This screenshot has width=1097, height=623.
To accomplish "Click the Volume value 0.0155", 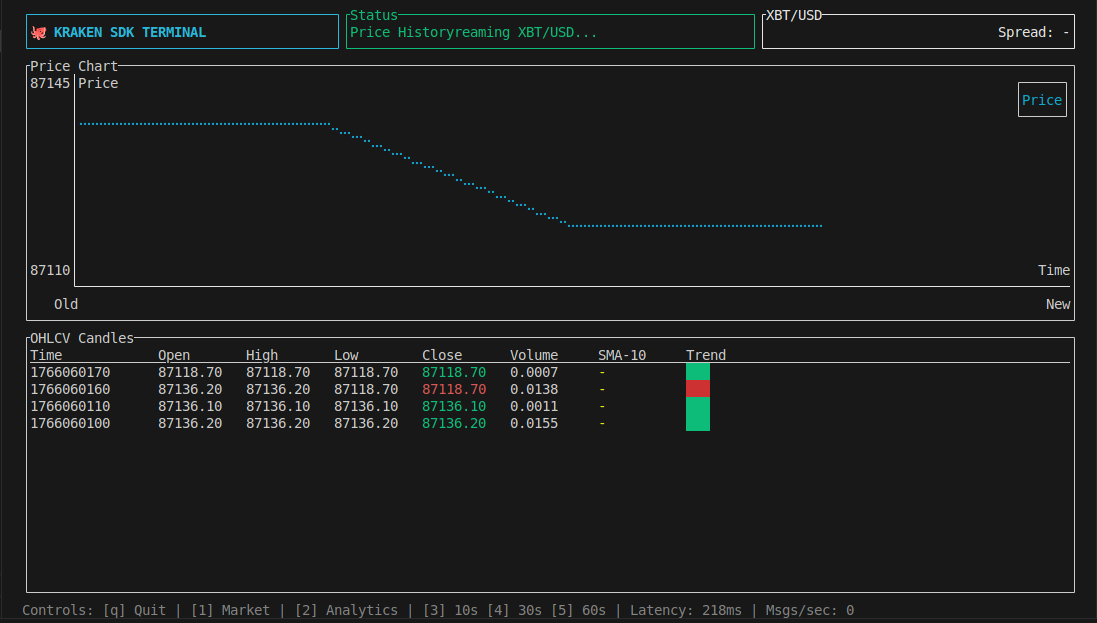I will (x=534, y=424).
